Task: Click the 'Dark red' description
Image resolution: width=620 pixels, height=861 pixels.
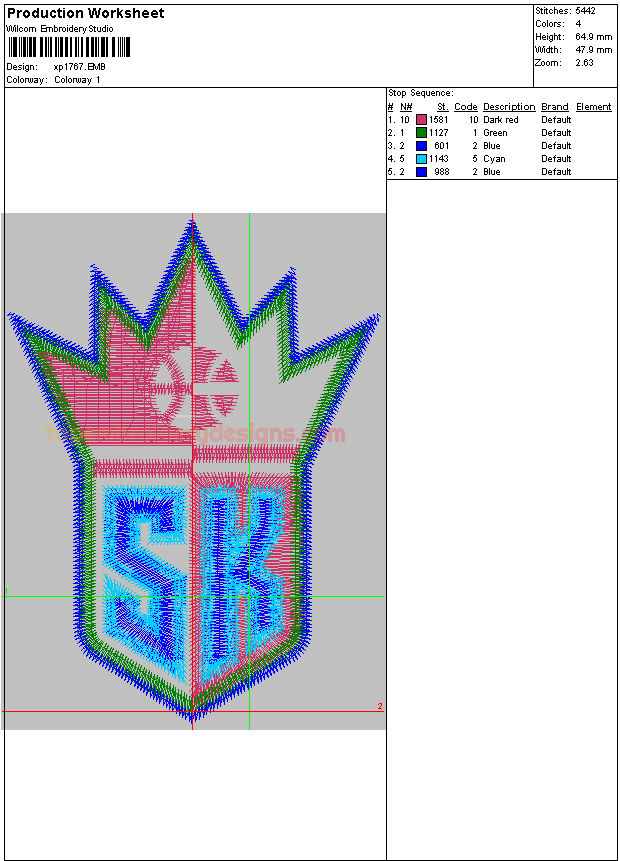Action: (501, 120)
